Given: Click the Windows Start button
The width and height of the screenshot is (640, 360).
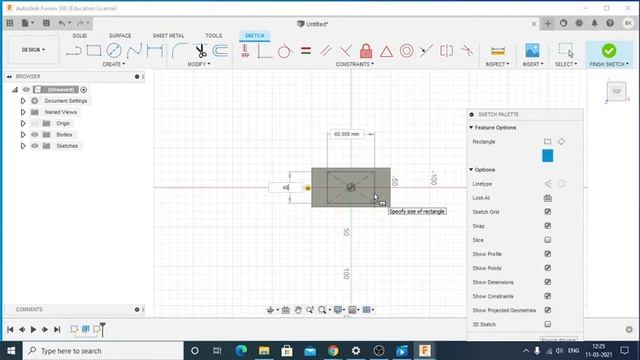Looking at the screenshot, I should (x=11, y=351).
